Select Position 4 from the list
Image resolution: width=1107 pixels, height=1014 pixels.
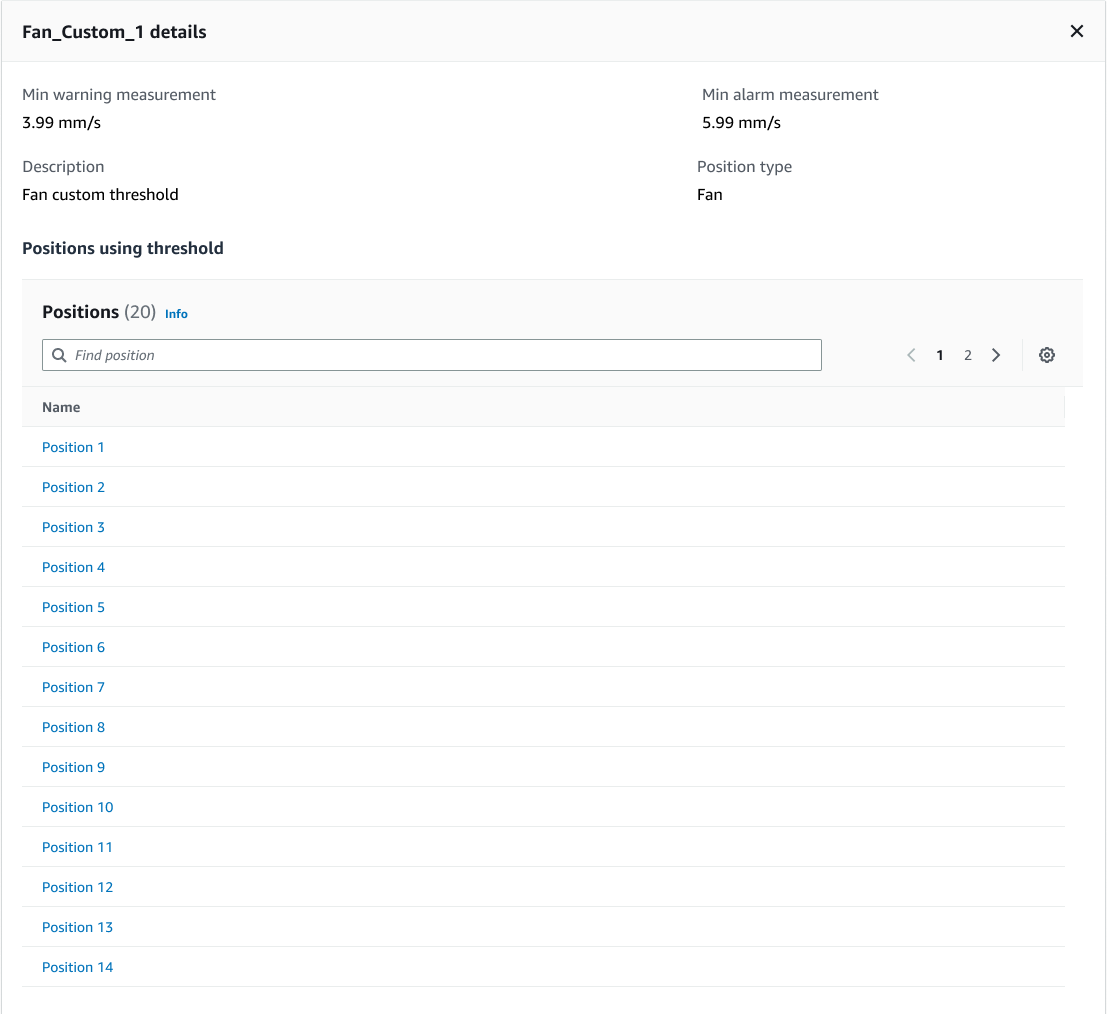pyautogui.click(x=73, y=567)
